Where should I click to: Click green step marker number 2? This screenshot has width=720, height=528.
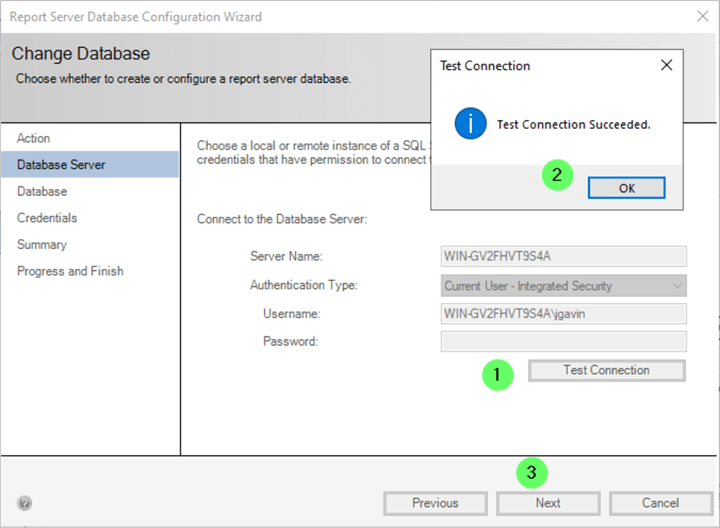pos(557,176)
